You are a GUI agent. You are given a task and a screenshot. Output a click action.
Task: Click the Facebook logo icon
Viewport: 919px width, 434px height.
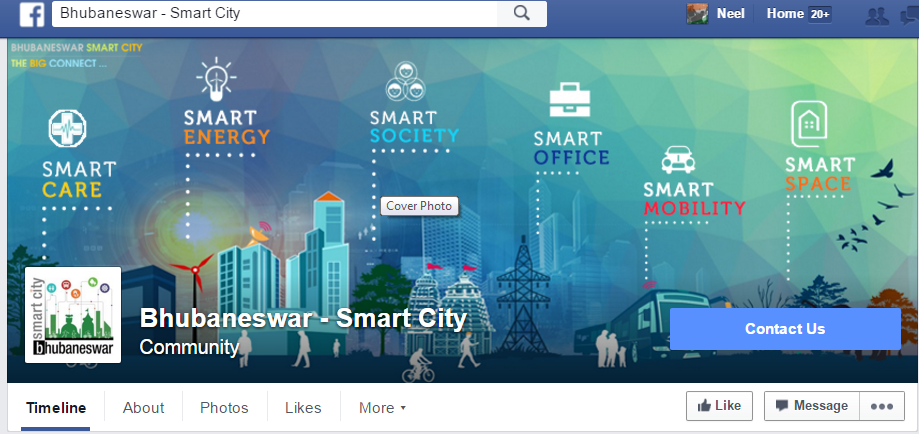click(32, 14)
